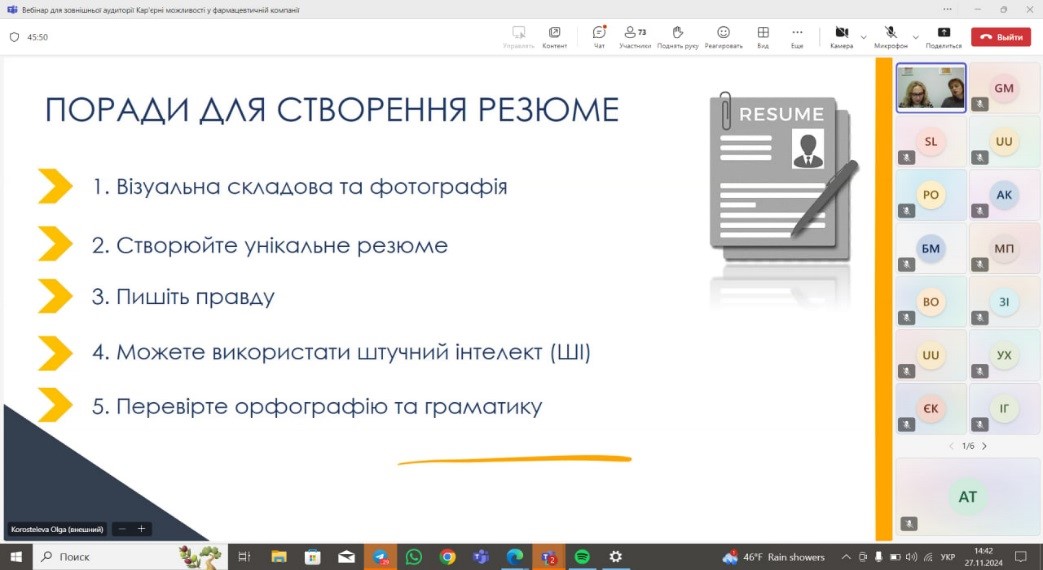1043x570 pixels.
Task: Expand microphone options dropdown arrow
Action: click(915, 37)
